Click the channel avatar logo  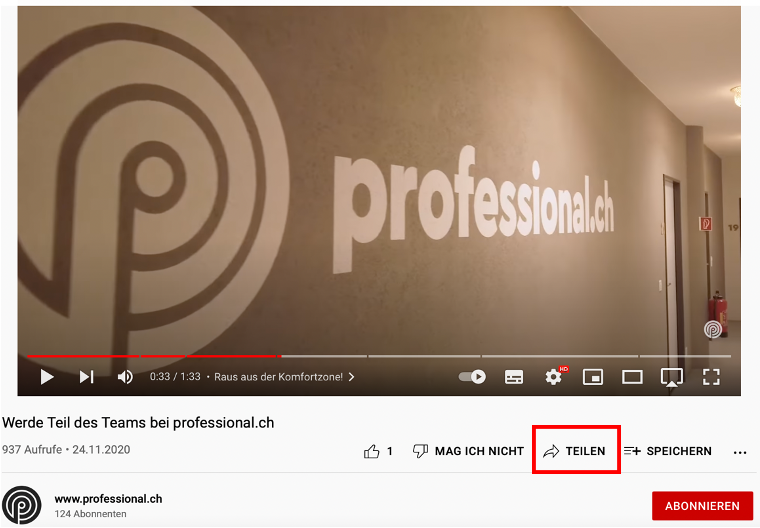[x=21, y=505]
